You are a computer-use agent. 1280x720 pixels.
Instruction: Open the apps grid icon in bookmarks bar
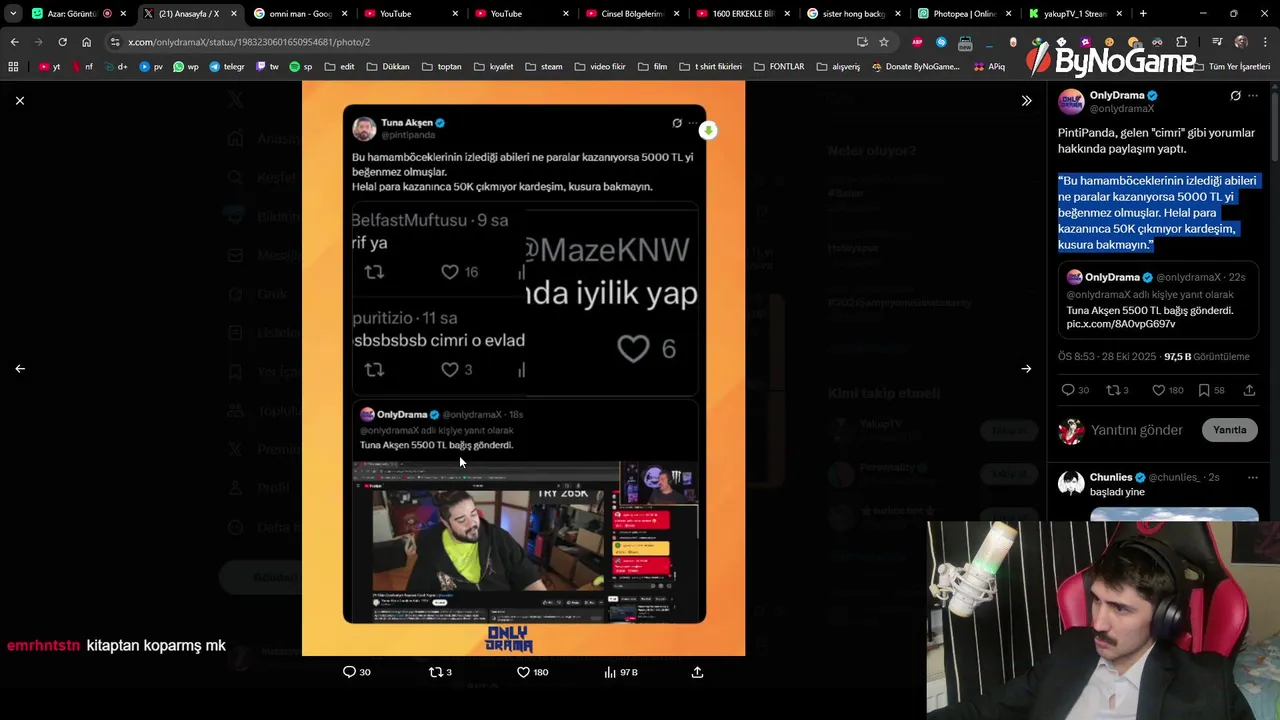coord(13,67)
